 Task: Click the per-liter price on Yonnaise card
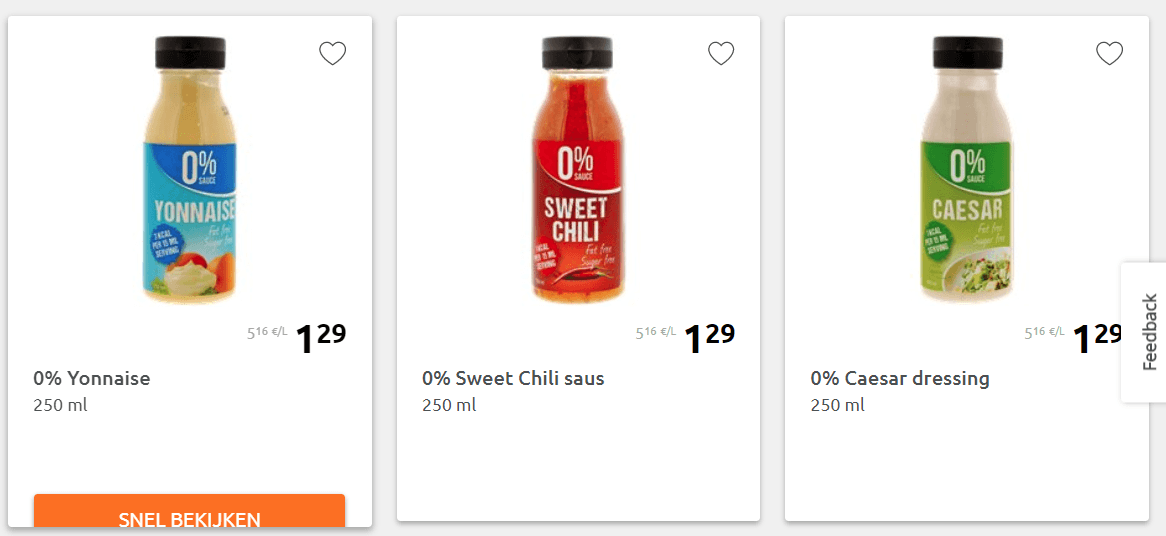(x=267, y=332)
